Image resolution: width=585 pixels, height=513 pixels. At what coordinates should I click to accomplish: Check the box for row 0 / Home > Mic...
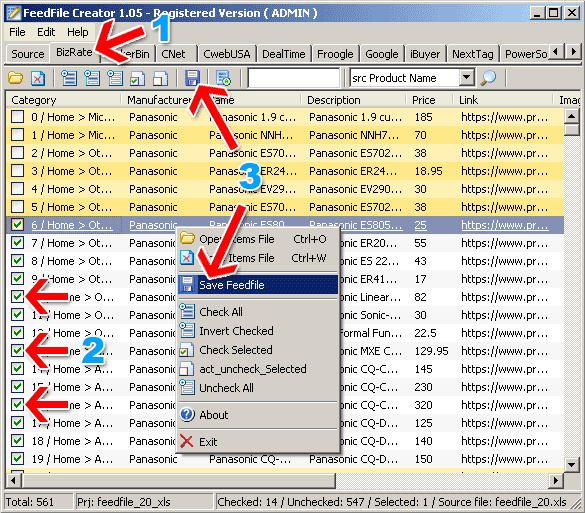click(x=17, y=117)
